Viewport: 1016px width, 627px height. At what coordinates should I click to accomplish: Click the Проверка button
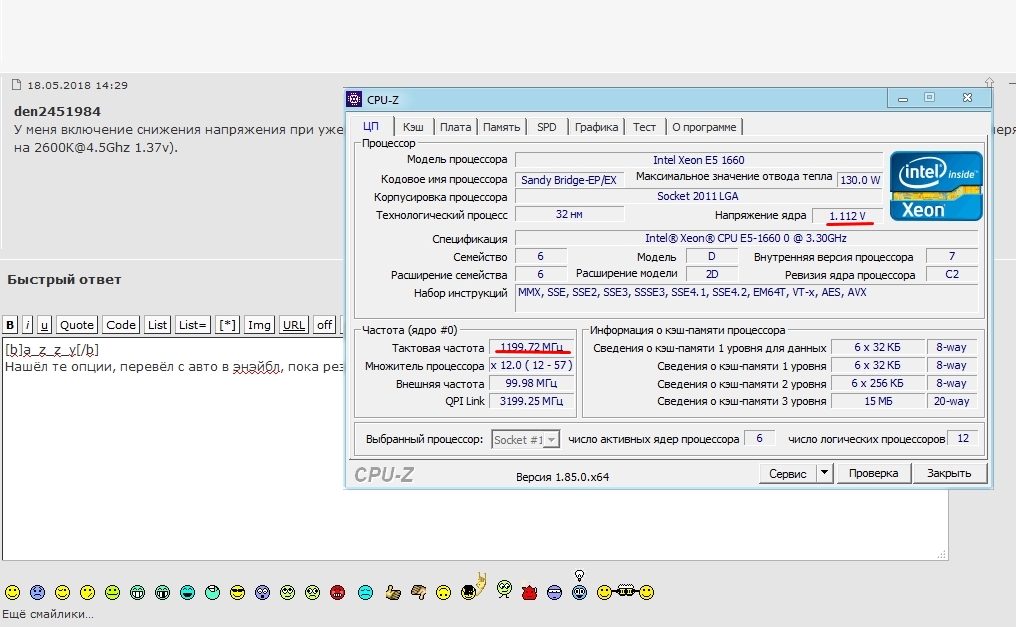[x=873, y=473]
